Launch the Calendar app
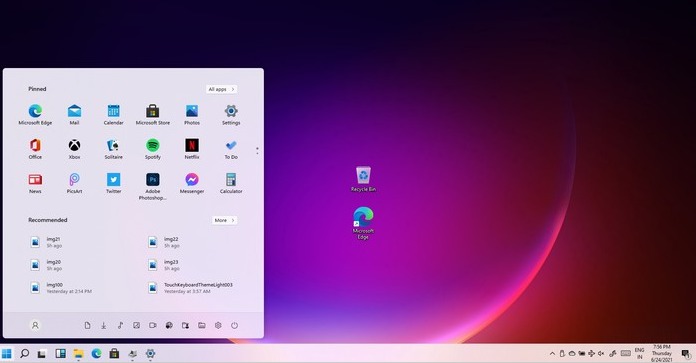 coord(113,114)
